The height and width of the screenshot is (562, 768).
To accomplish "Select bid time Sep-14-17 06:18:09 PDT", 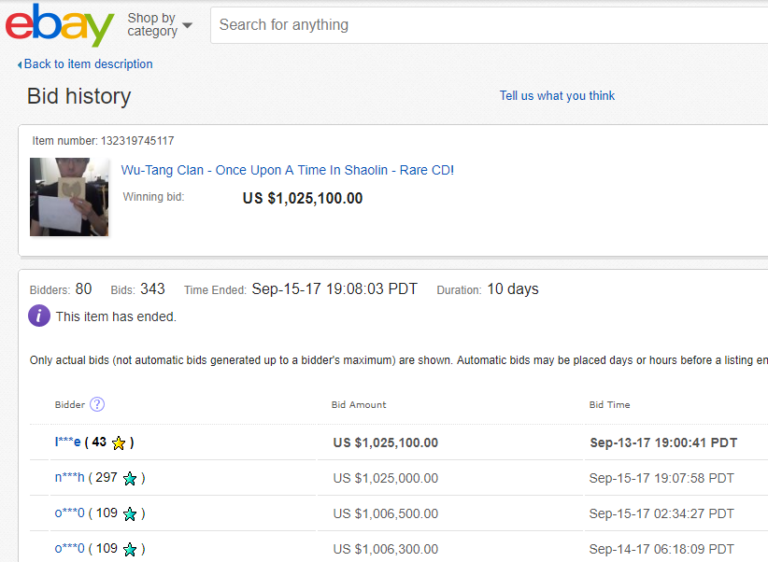I will coord(661,549).
